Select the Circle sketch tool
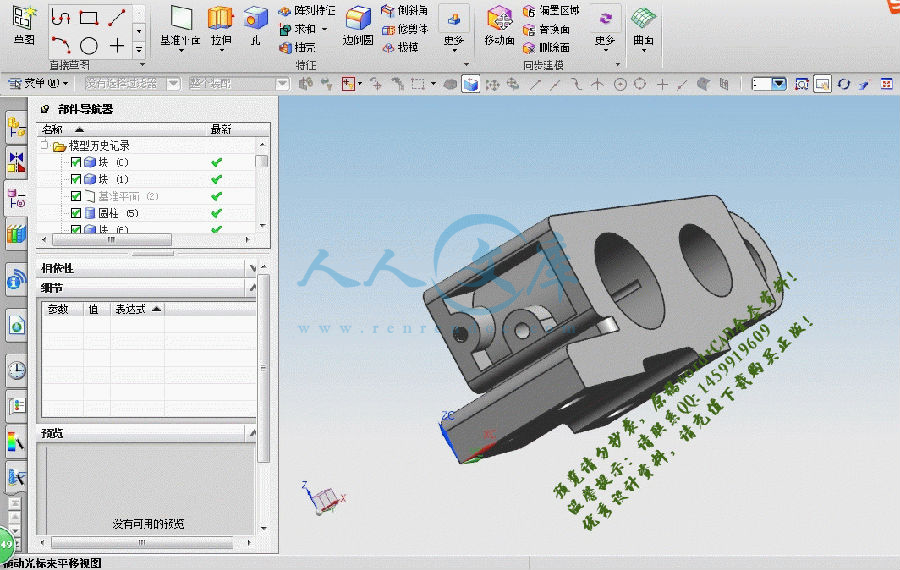 [88, 45]
